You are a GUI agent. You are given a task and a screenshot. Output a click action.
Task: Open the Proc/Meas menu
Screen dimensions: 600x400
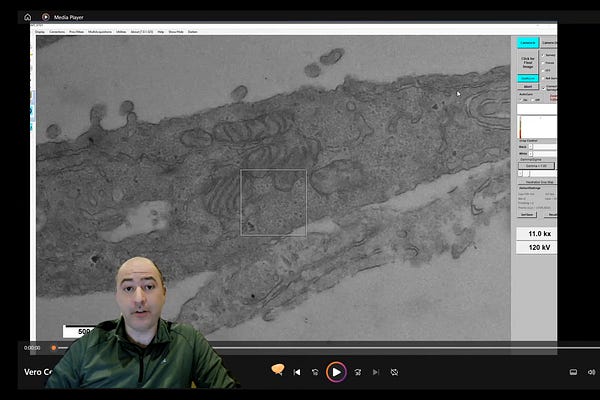tap(77, 32)
